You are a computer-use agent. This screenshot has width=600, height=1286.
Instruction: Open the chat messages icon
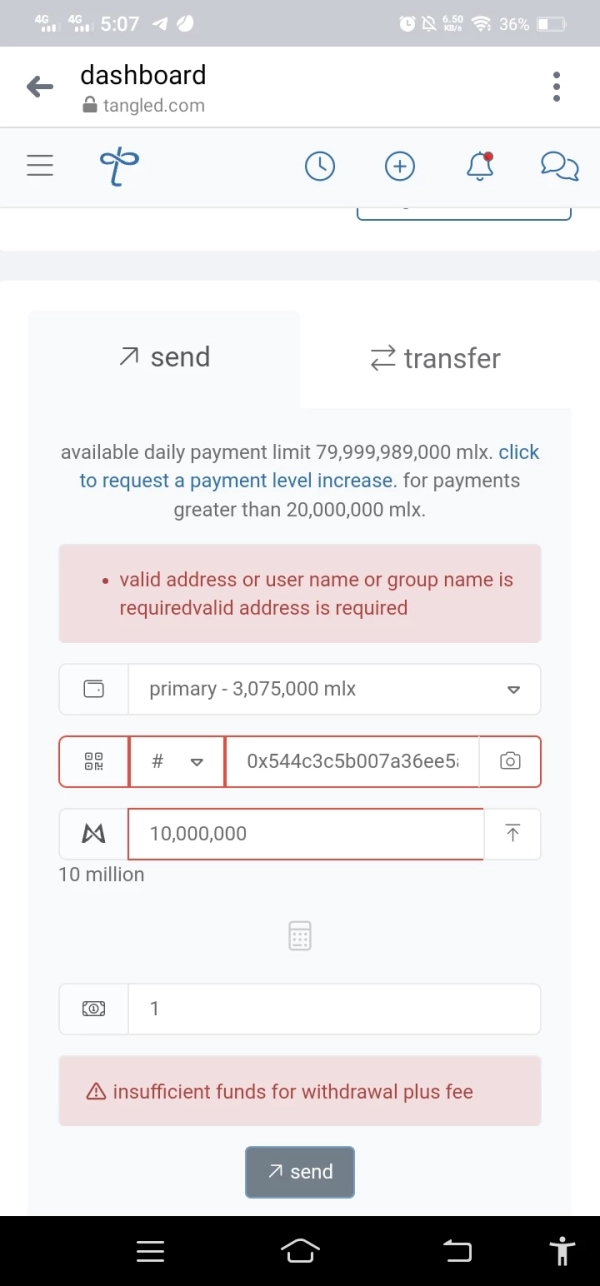pos(560,166)
